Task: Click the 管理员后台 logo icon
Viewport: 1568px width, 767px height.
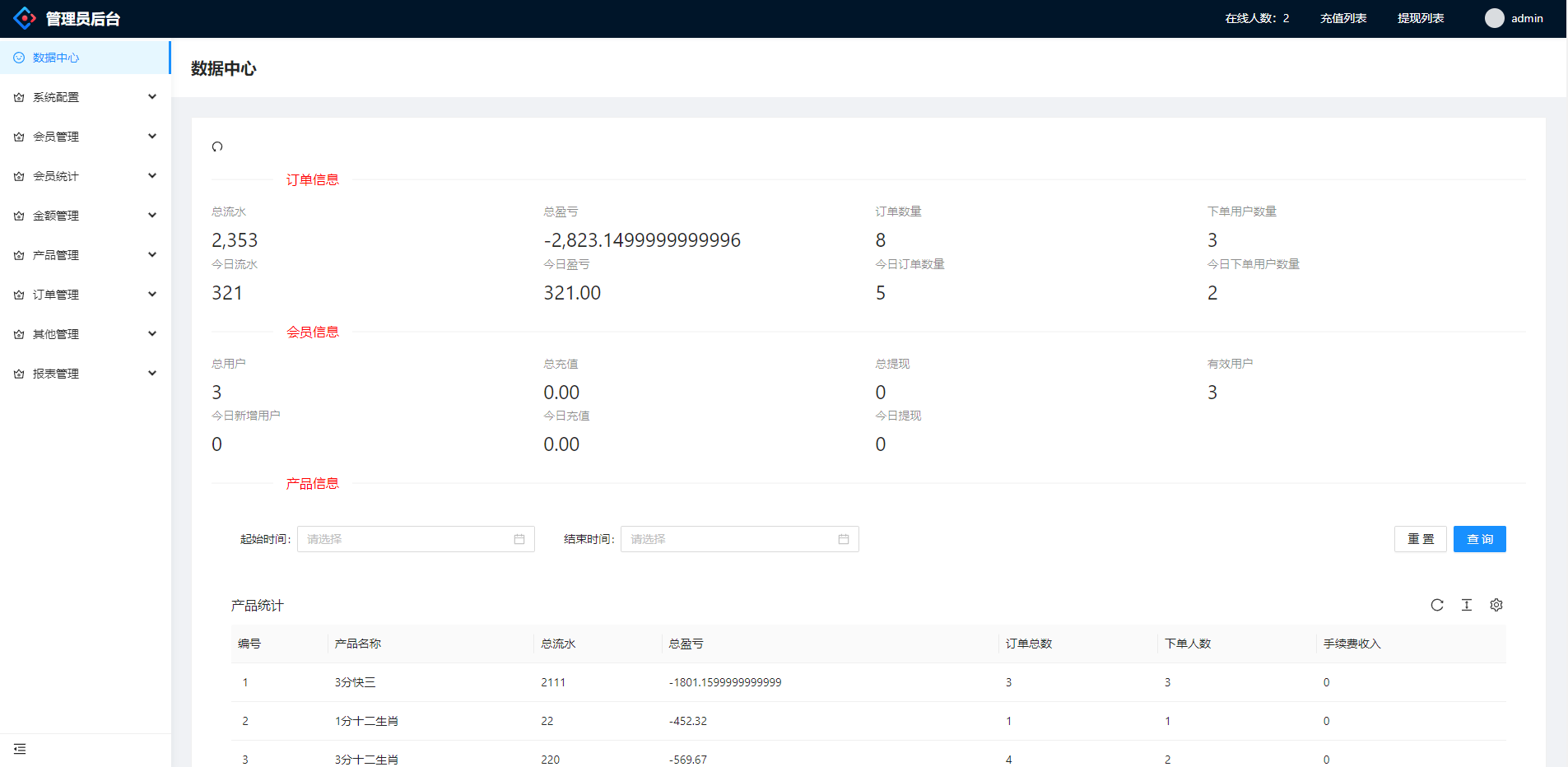Action: (25, 18)
